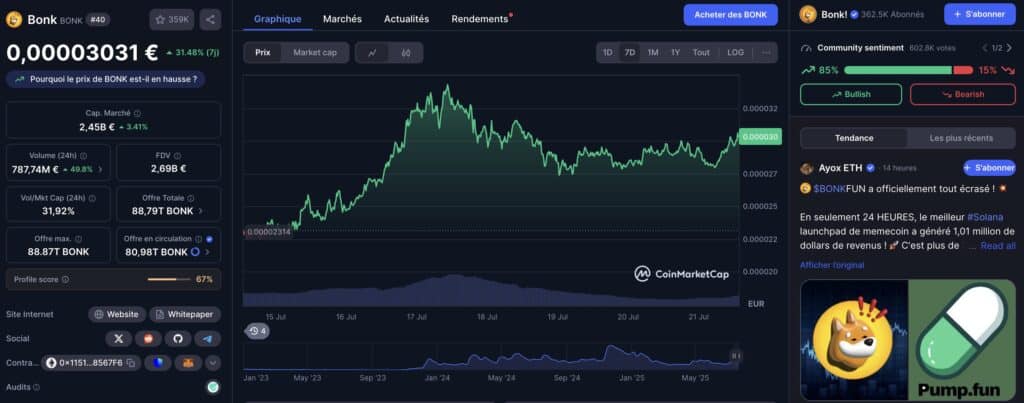The width and height of the screenshot is (1024, 403).
Task: Expand Offre Totale details chevron
Action: 200,211
